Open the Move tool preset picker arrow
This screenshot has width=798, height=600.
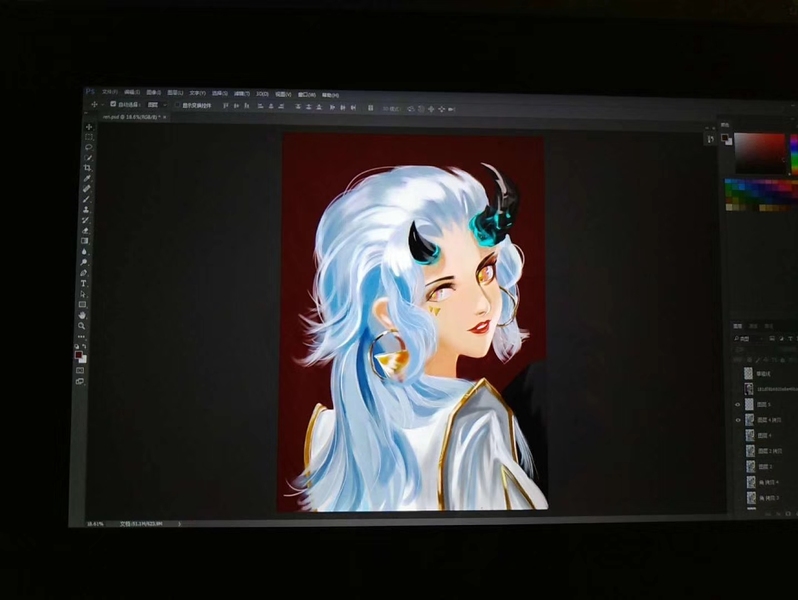[102, 104]
